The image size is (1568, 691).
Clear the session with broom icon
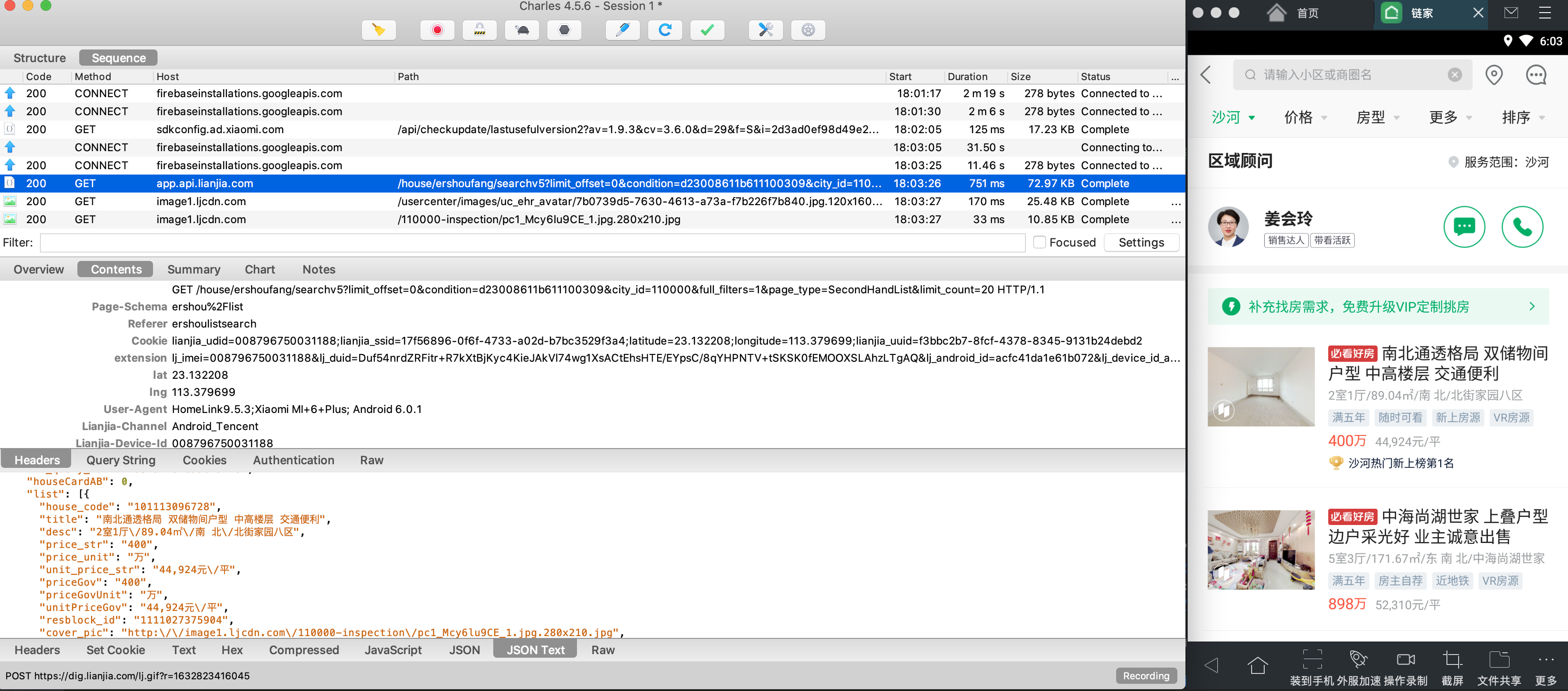point(378,30)
